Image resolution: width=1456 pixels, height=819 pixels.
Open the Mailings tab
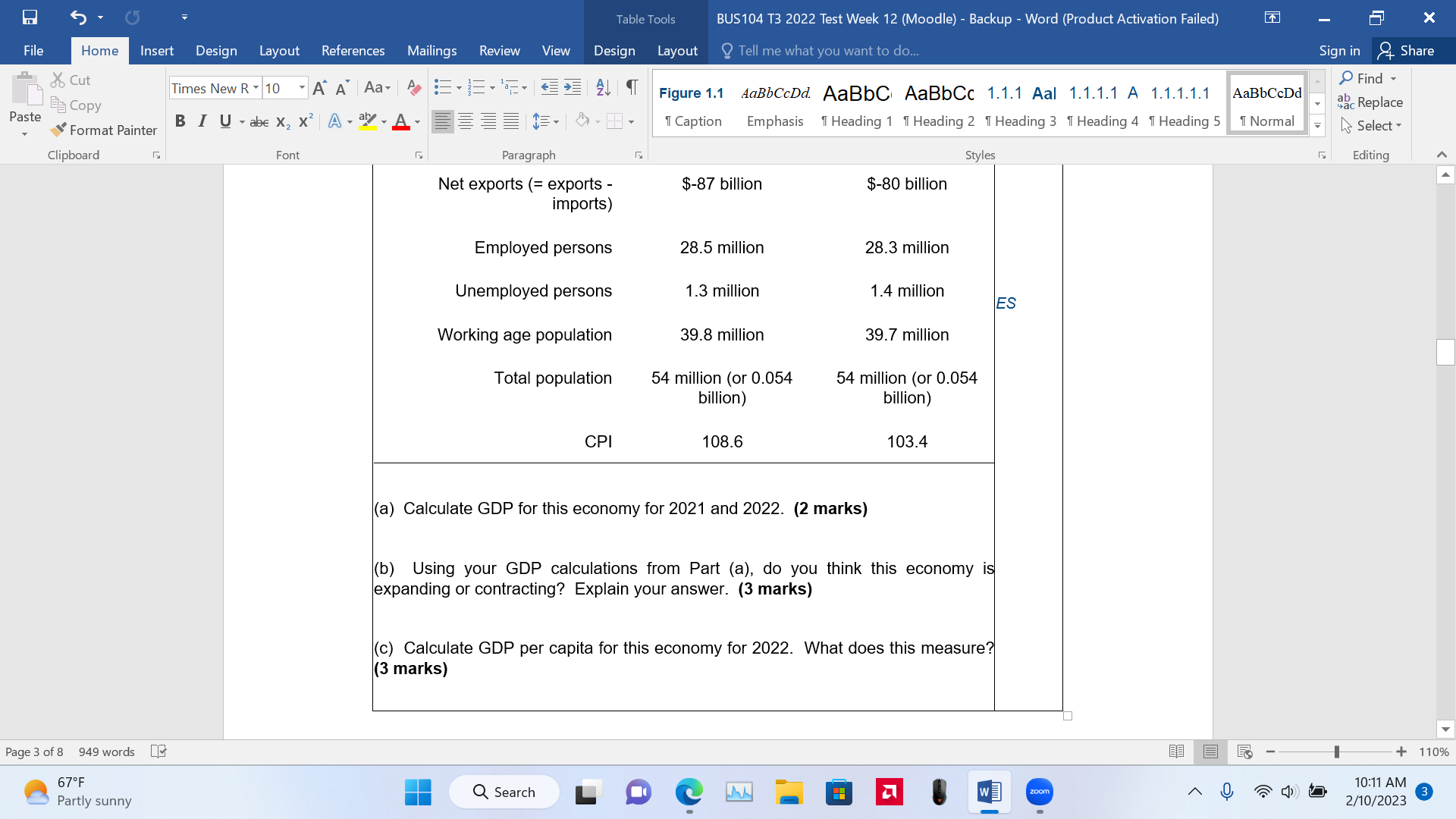click(x=431, y=51)
